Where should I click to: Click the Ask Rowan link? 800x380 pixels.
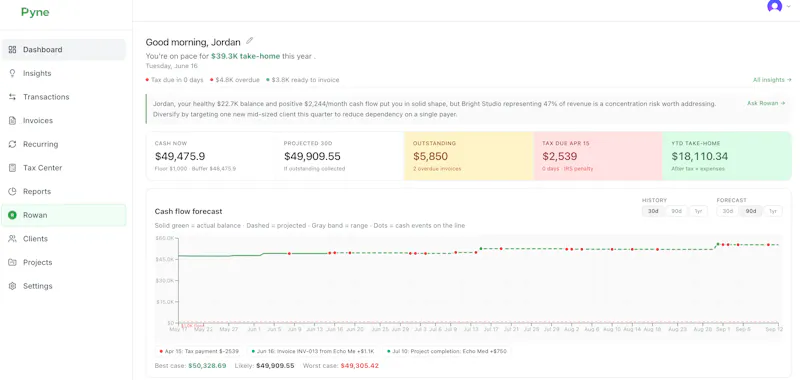766,103
